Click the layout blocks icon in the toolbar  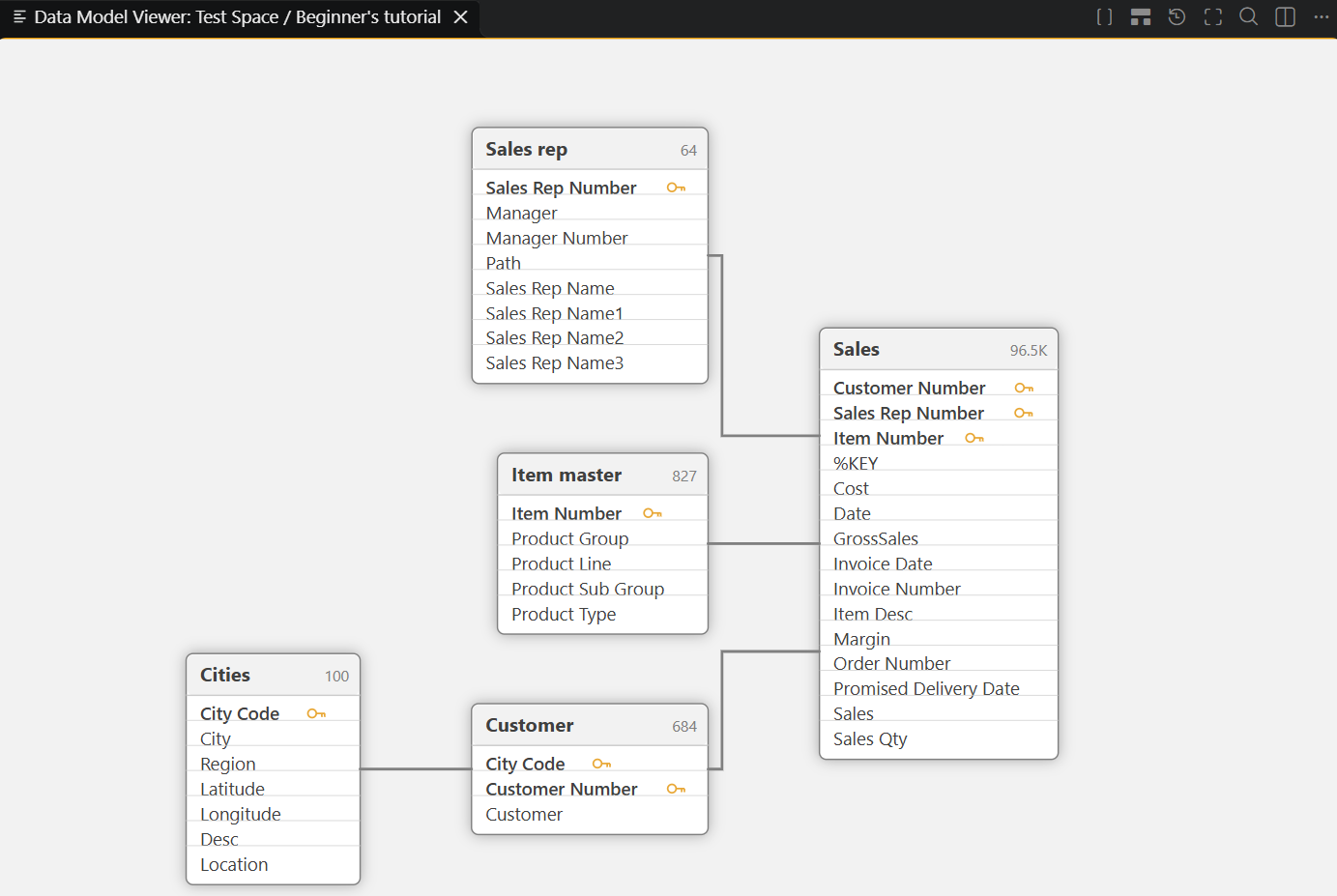1141,17
